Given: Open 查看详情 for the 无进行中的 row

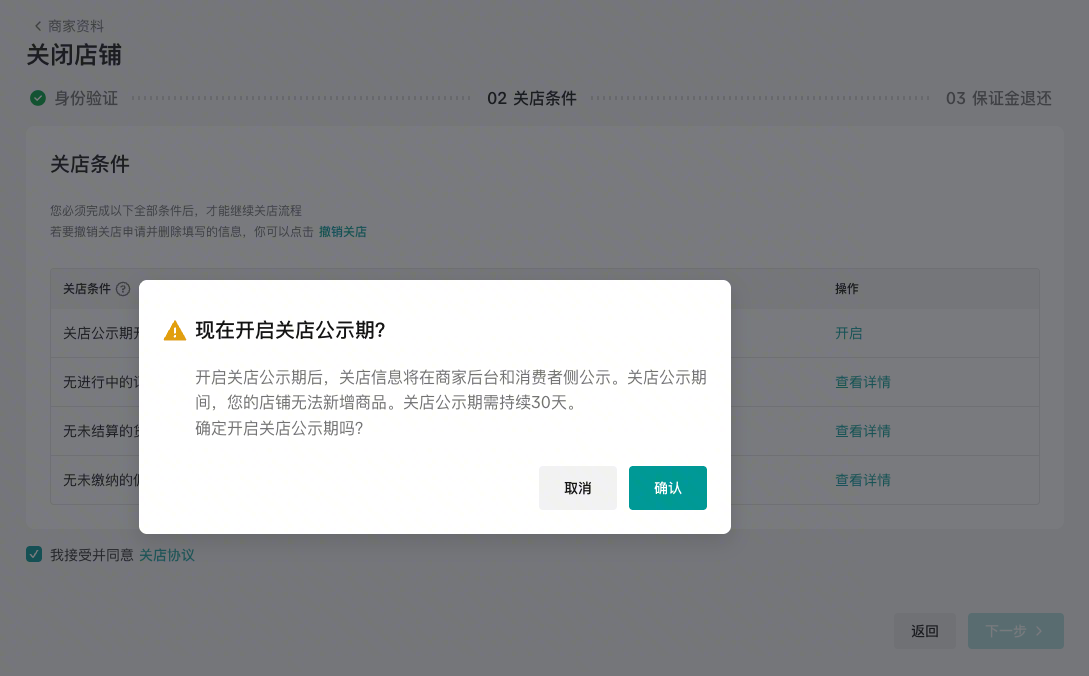Looking at the screenshot, I should (x=862, y=382).
